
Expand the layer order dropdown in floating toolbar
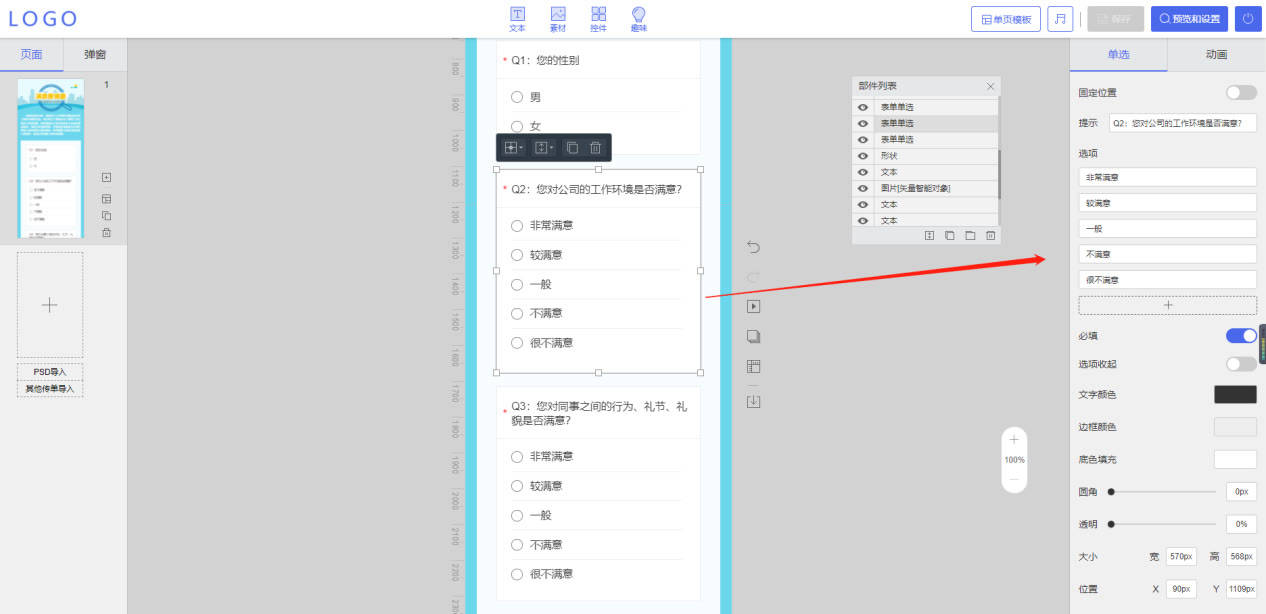click(x=543, y=148)
